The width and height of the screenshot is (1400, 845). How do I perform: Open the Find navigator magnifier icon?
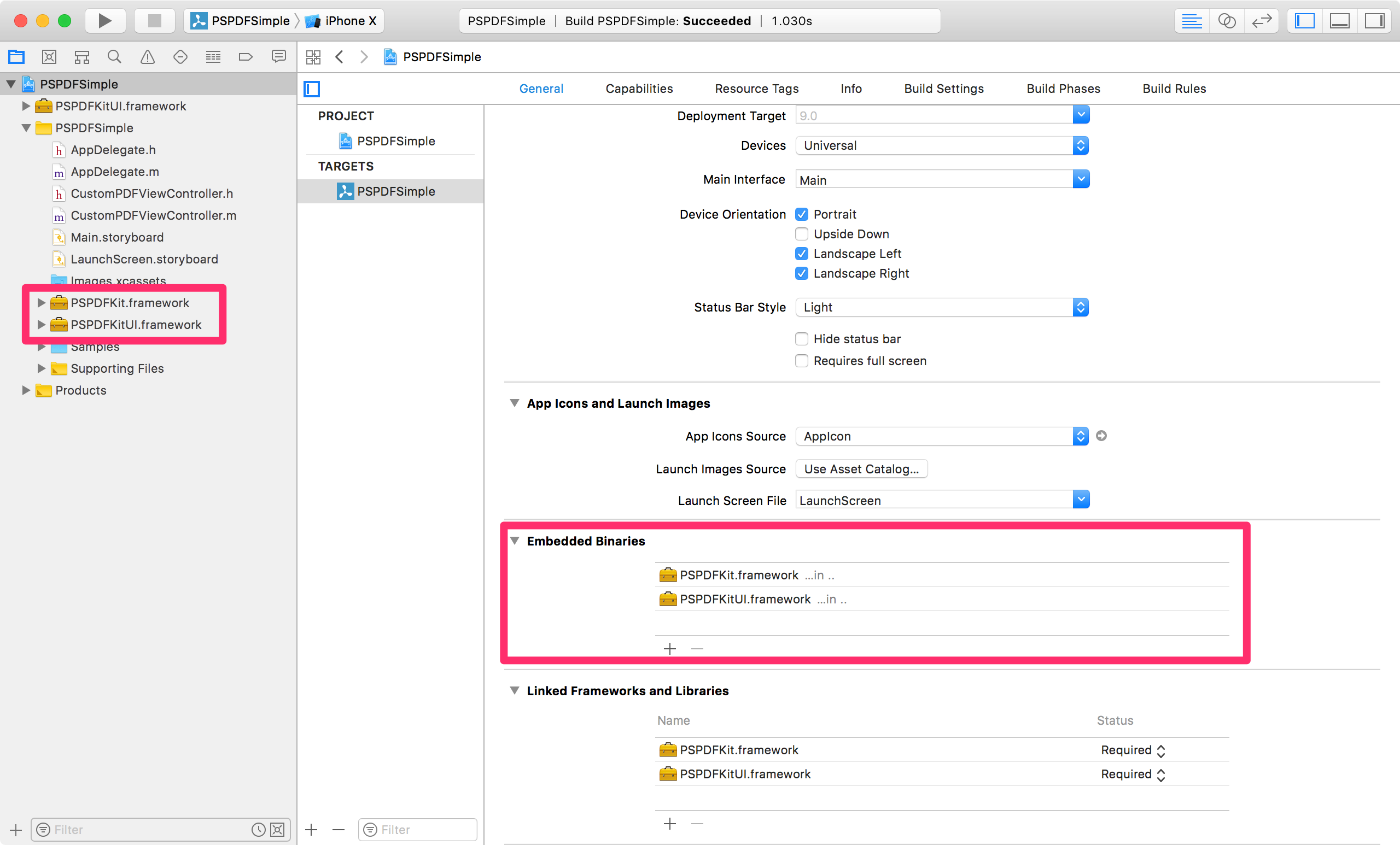pos(114,57)
